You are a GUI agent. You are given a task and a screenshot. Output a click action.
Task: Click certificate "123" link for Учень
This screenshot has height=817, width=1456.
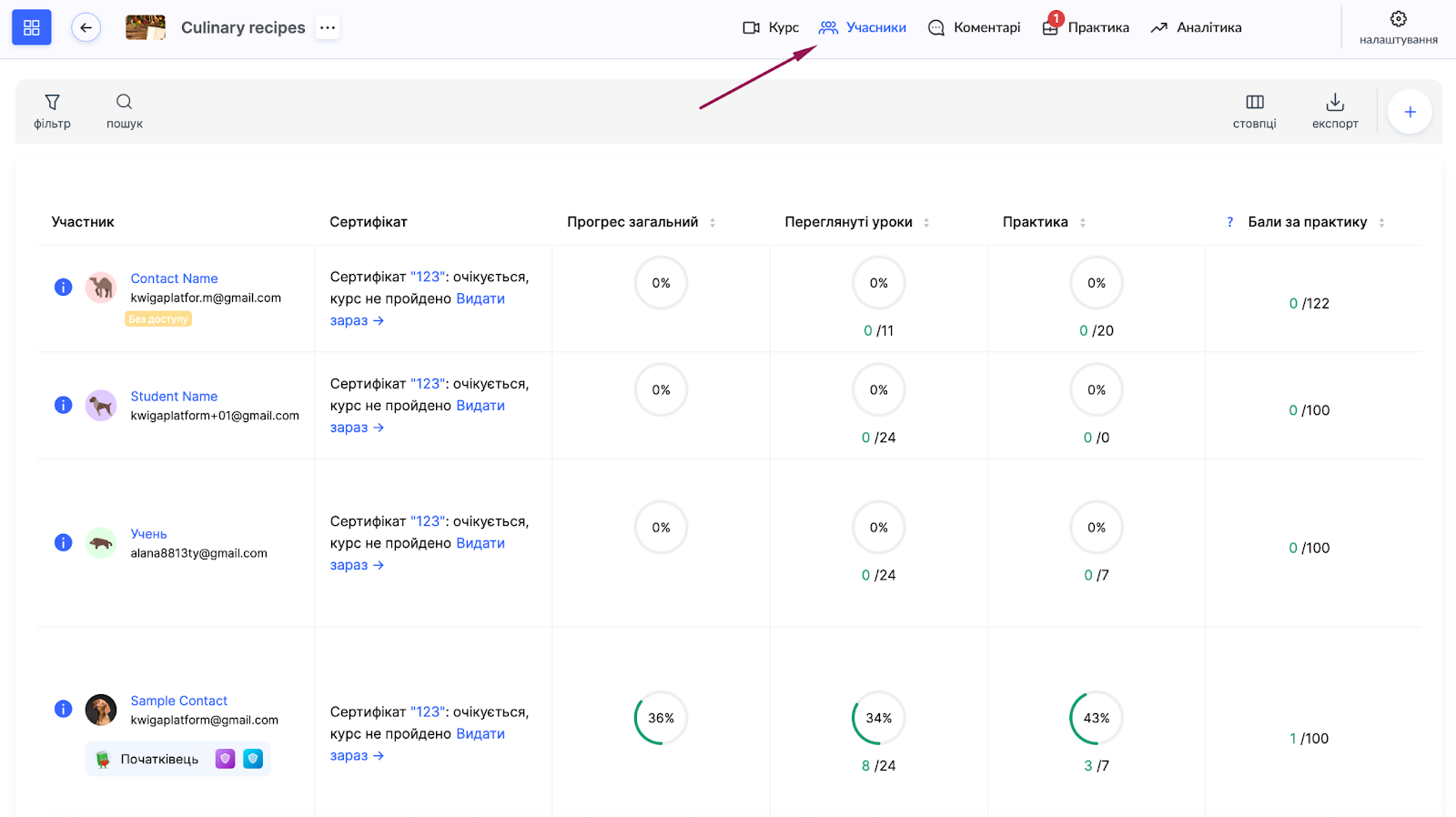click(x=428, y=521)
